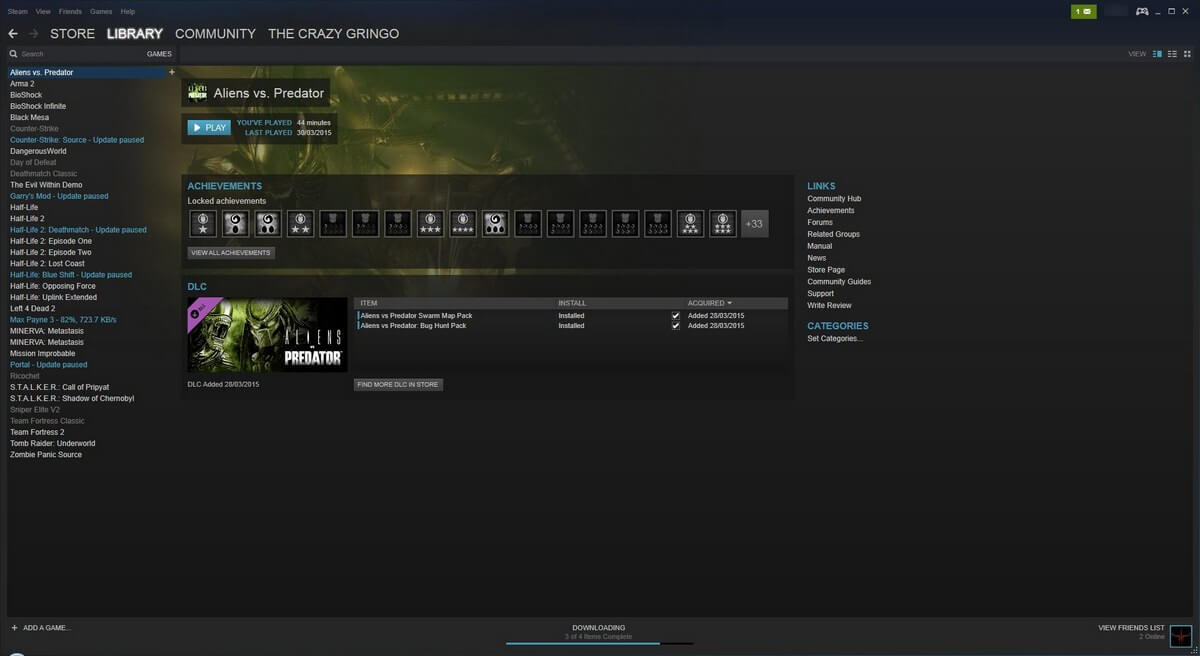The height and width of the screenshot is (656, 1200).
Task: Click ADD A GAME... at bottom left
Action: point(47,628)
